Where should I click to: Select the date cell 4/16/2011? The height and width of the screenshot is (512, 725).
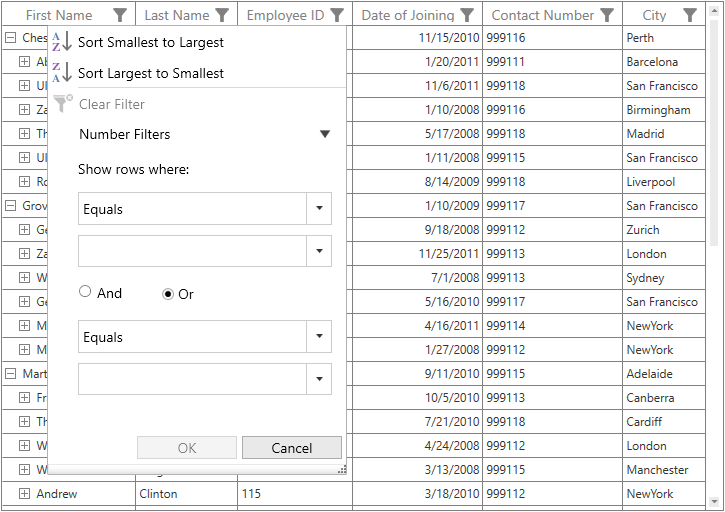[418, 326]
